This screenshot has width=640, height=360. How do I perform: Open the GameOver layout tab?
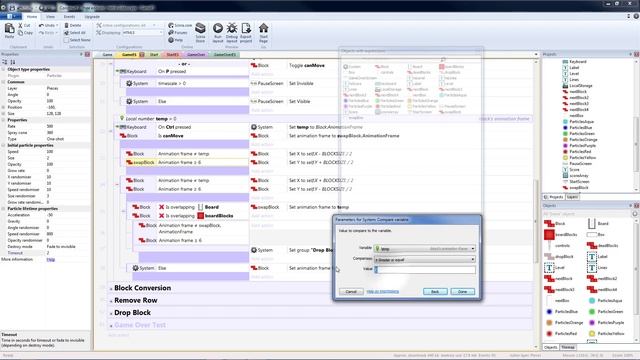pyautogui.click(x=196, y=55)
